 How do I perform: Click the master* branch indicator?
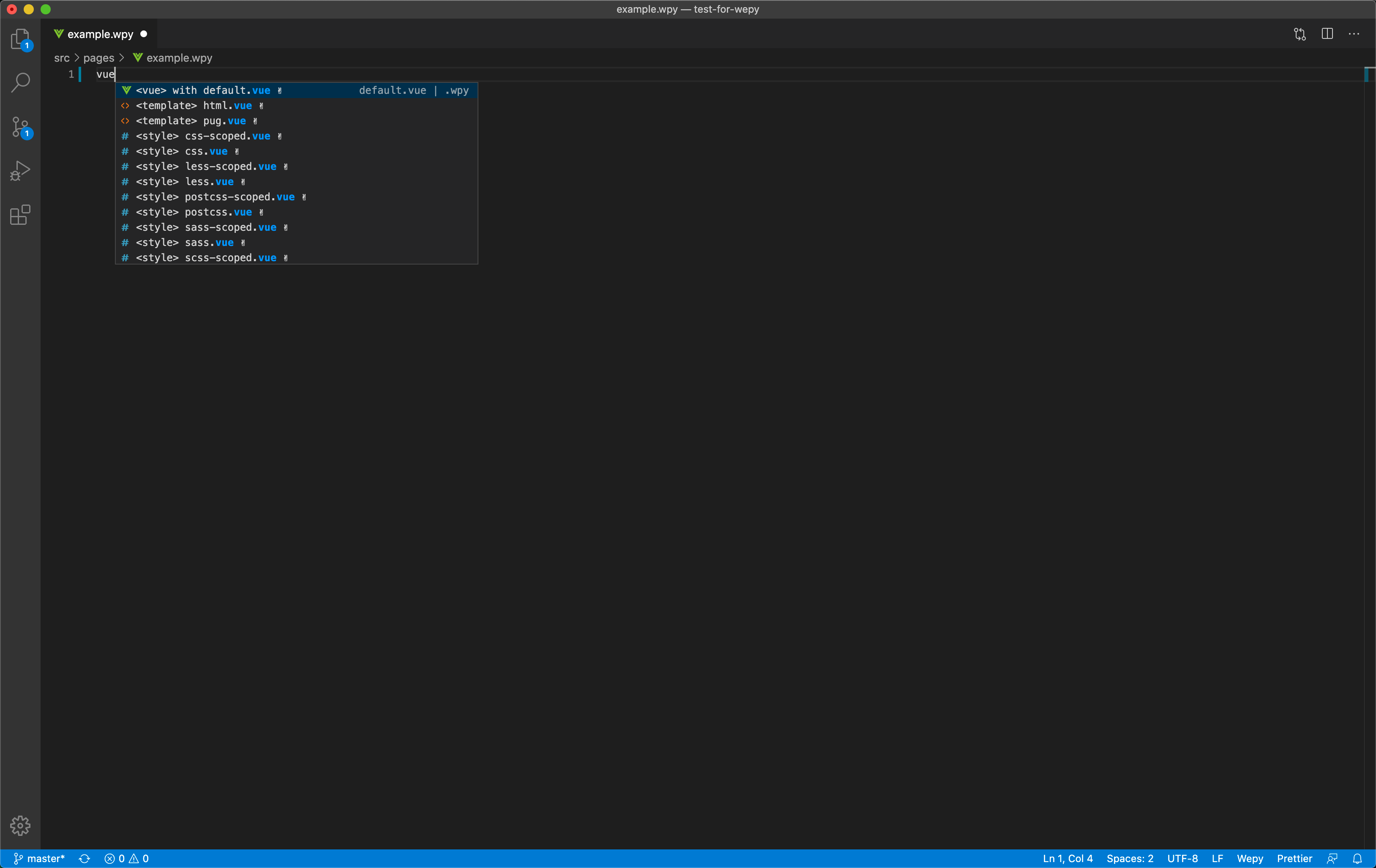[x=39, y=858]
